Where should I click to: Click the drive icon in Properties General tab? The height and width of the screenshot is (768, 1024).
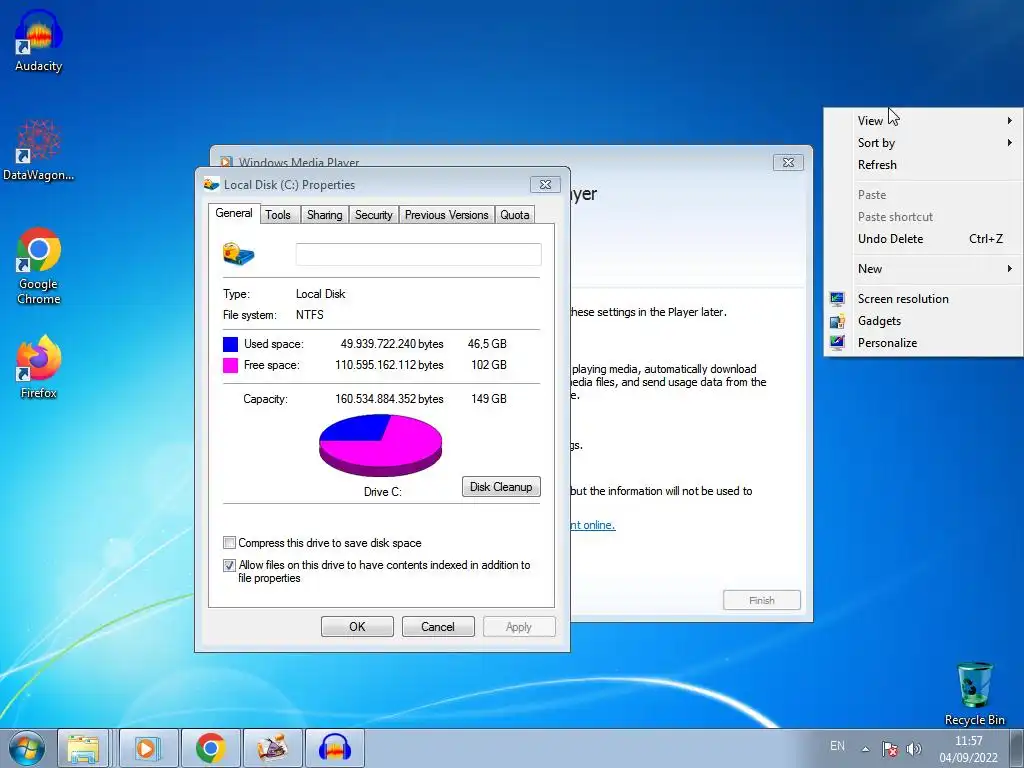[x=238, y=253]
